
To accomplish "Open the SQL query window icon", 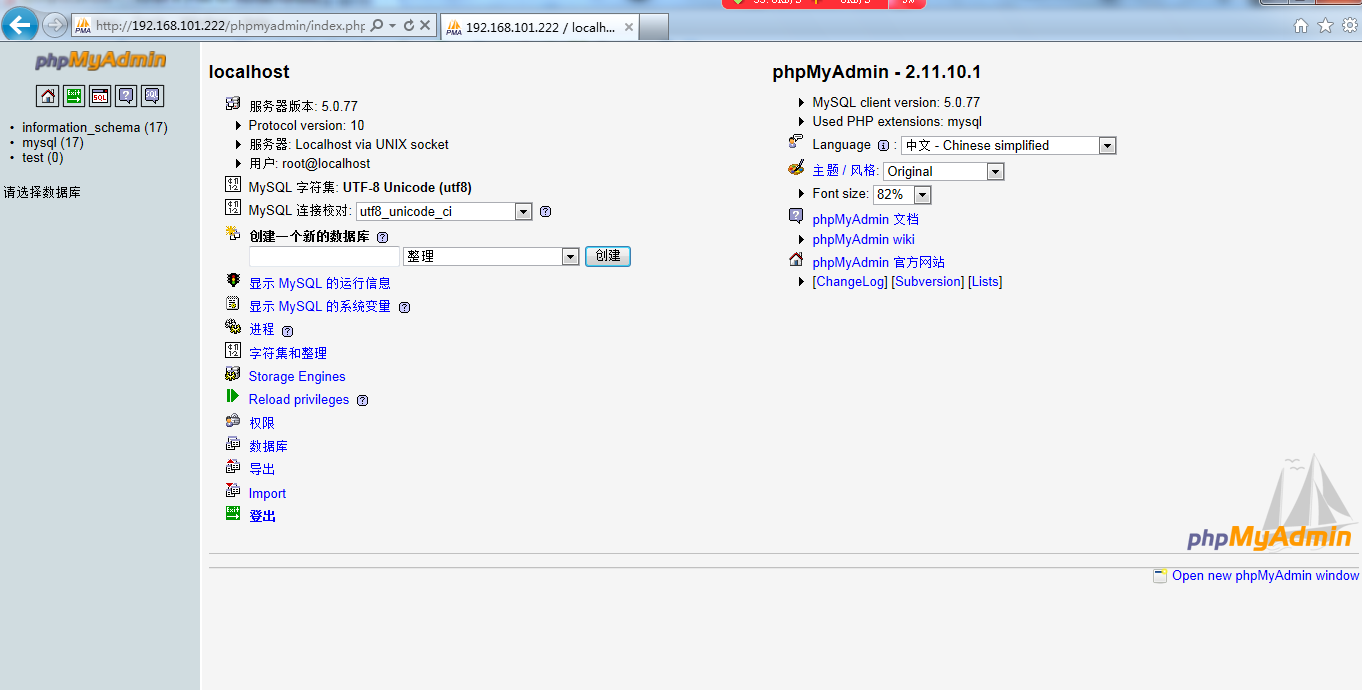I will click(x=100, y=96).
